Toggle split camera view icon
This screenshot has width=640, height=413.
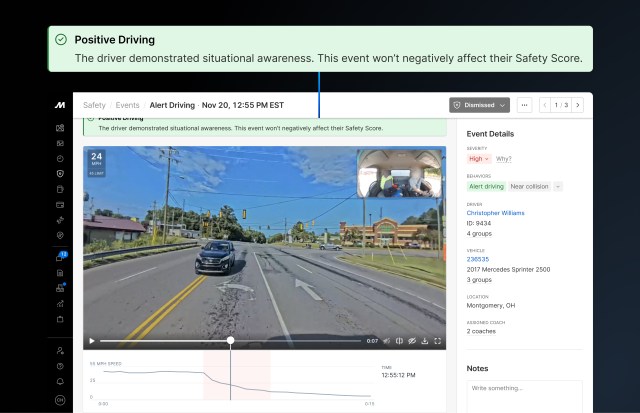pos(398,341)
